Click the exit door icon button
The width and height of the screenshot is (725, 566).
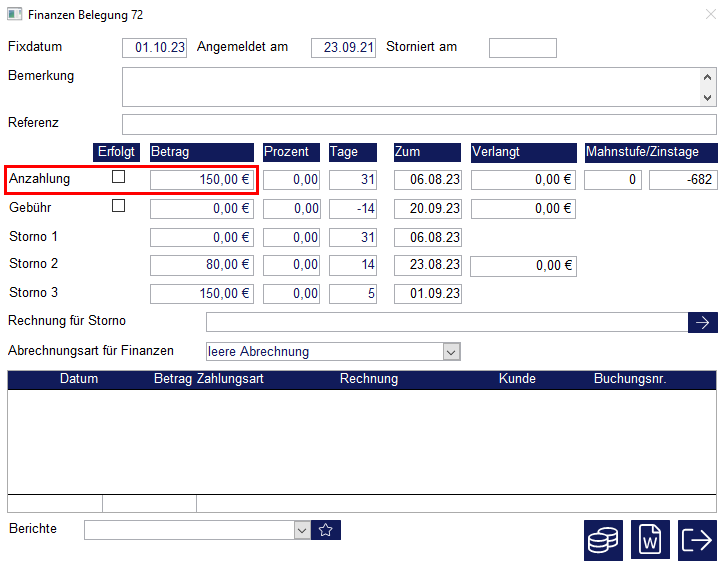pos(697,540)
